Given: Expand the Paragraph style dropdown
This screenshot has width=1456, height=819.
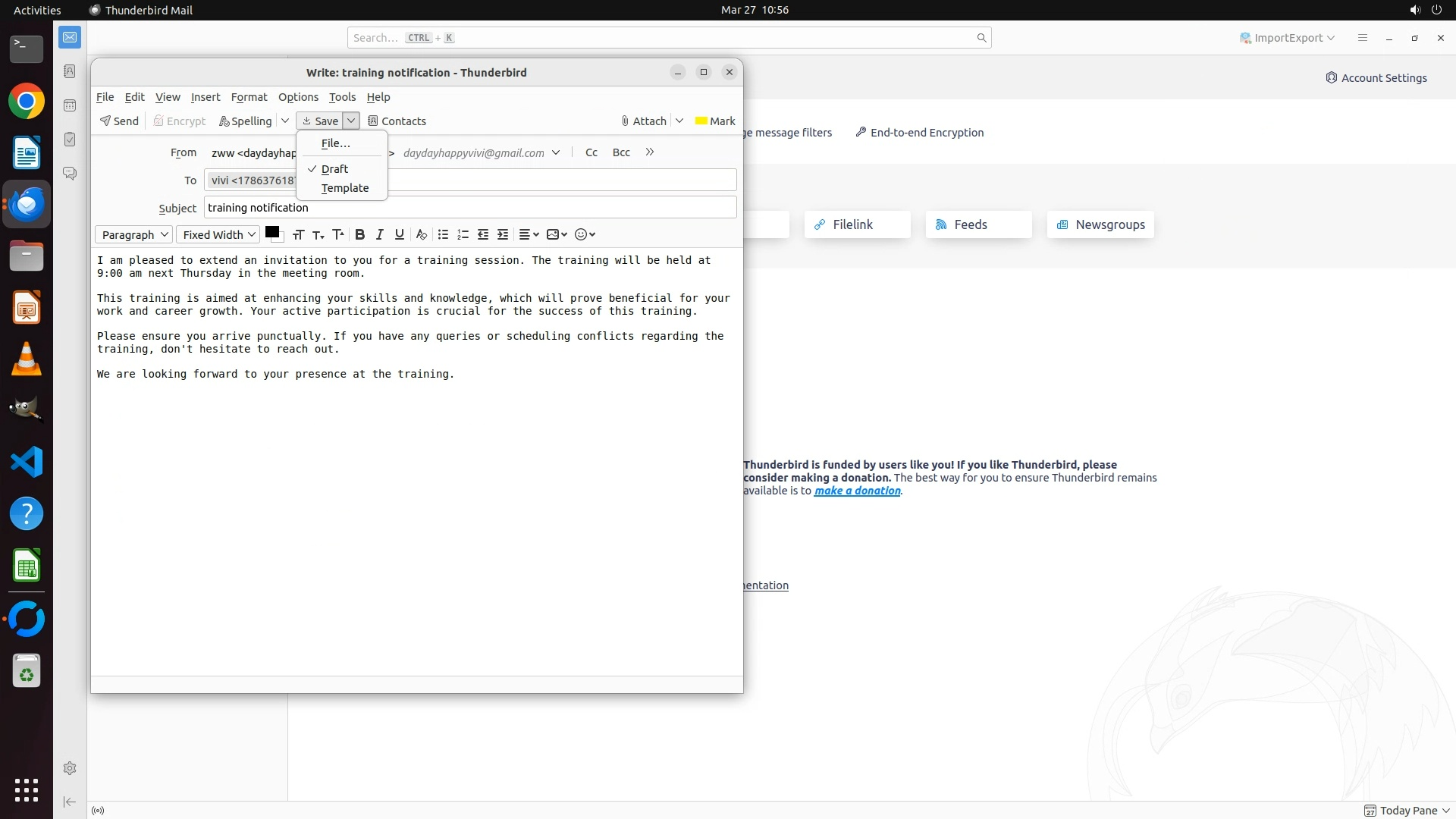Looking at the screenshot, I should tap(134, 234).
